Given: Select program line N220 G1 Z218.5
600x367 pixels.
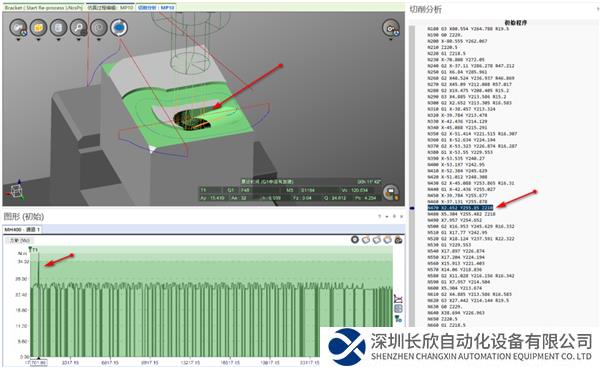Looking at the screenshot, I should [446, 53].
